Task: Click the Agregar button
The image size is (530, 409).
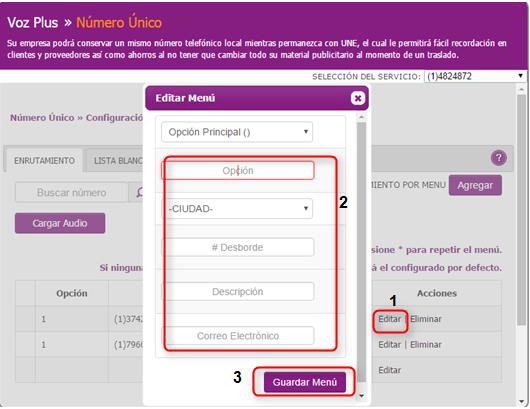Action: 475,185
